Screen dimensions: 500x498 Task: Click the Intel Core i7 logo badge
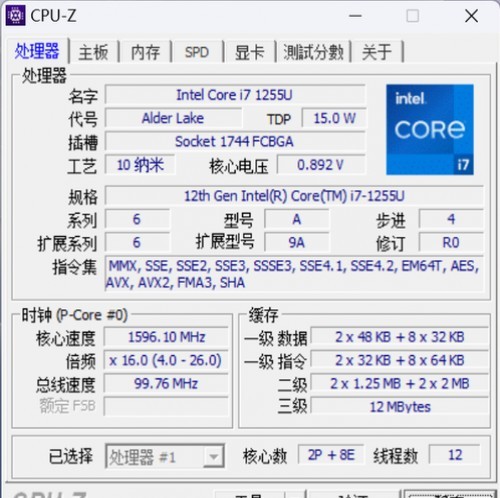[430, 130]
